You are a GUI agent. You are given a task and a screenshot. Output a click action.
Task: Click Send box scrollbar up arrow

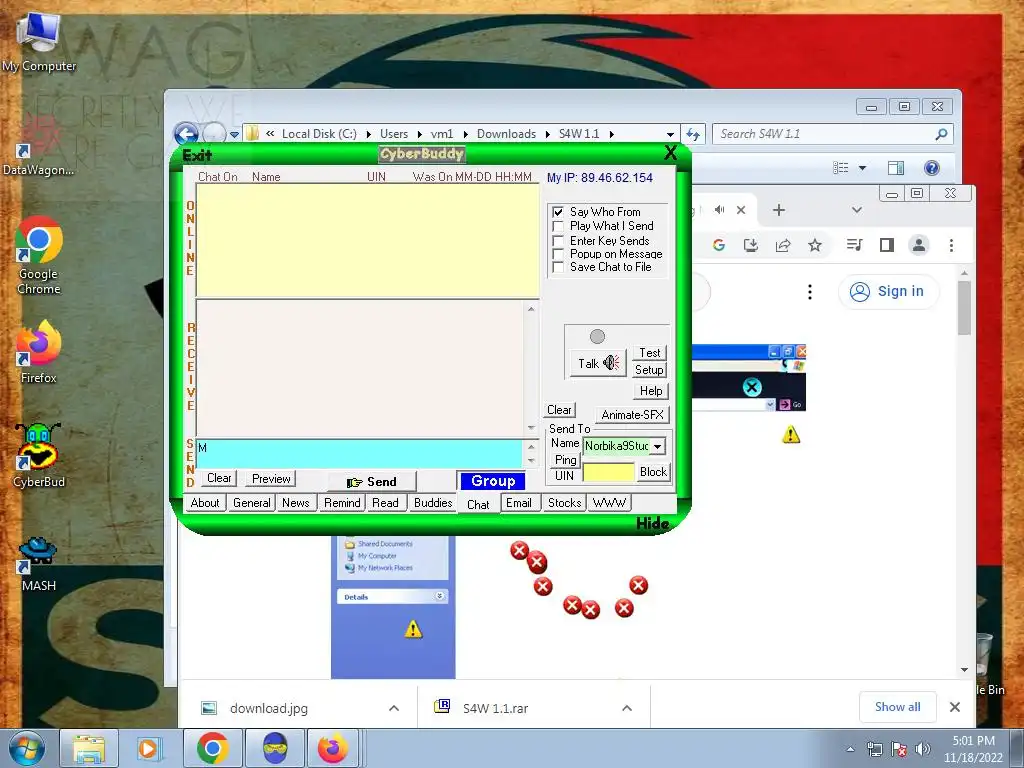531,447
